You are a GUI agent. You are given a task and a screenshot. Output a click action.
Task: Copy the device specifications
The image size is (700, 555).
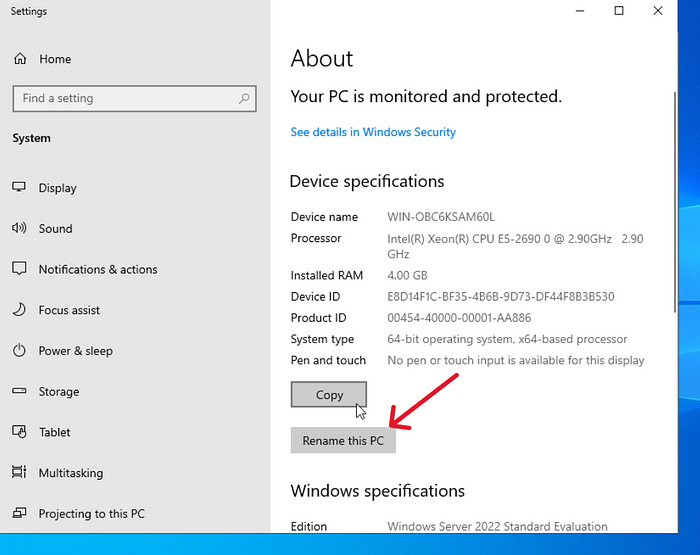coord(329,395)
